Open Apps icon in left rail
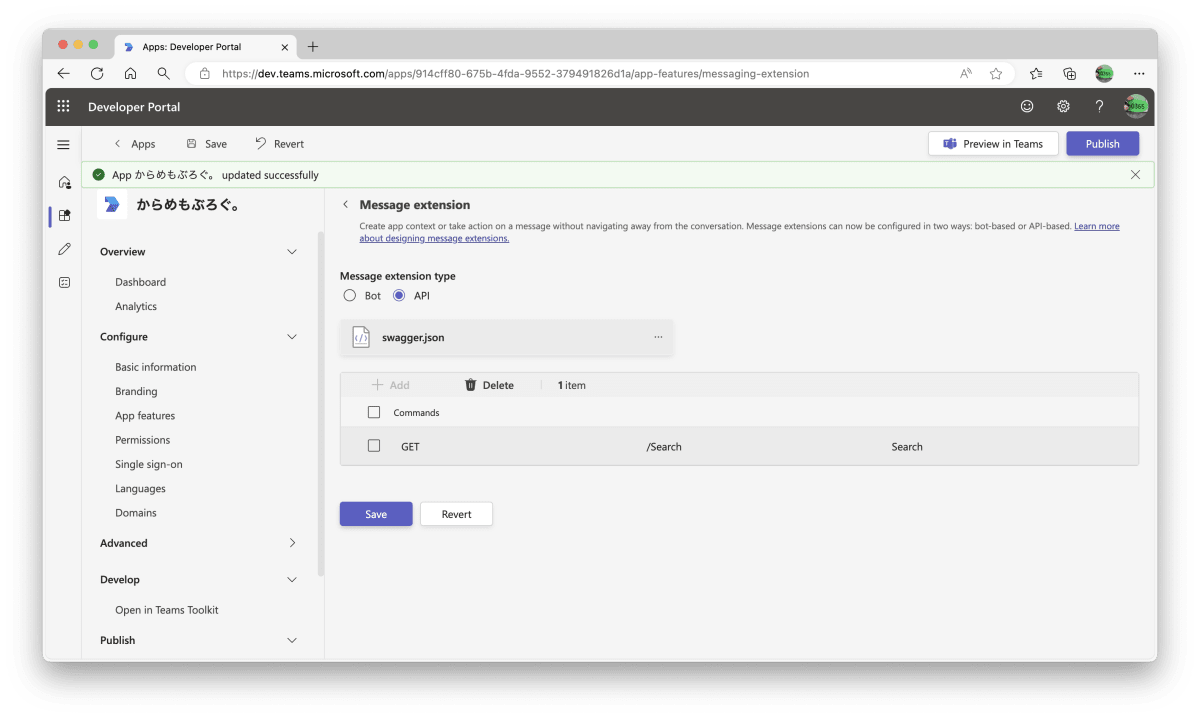 [x=64, y=215]
